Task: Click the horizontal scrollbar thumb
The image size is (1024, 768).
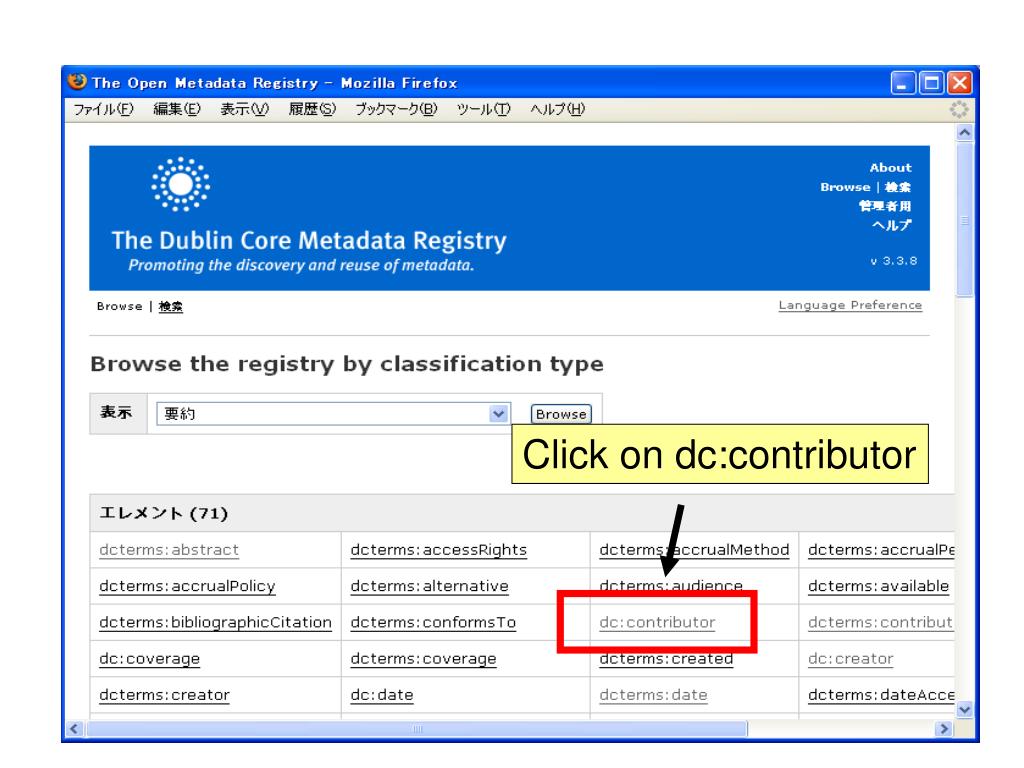Action: 417,729
